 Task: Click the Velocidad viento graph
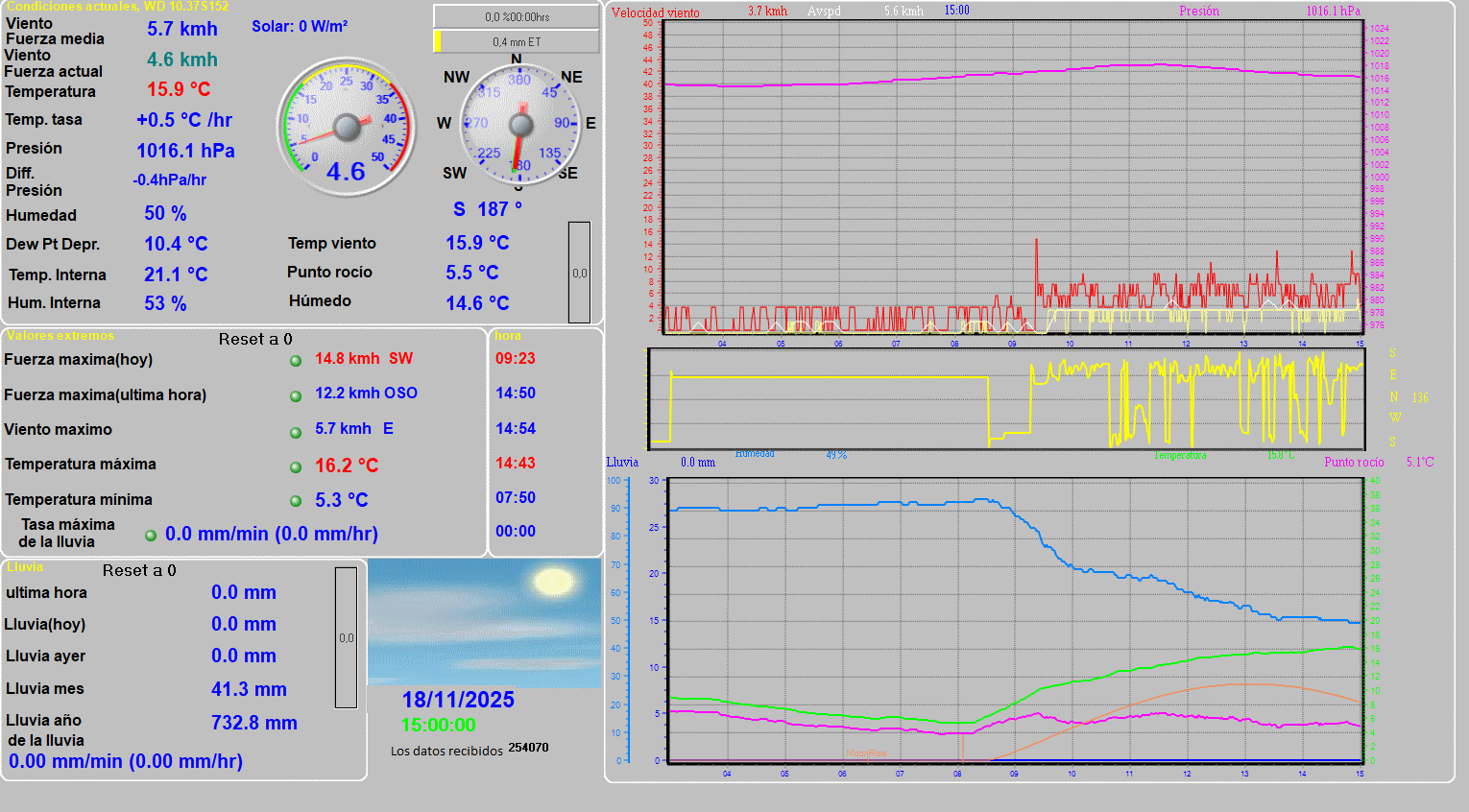click(x=1012, y=178)
